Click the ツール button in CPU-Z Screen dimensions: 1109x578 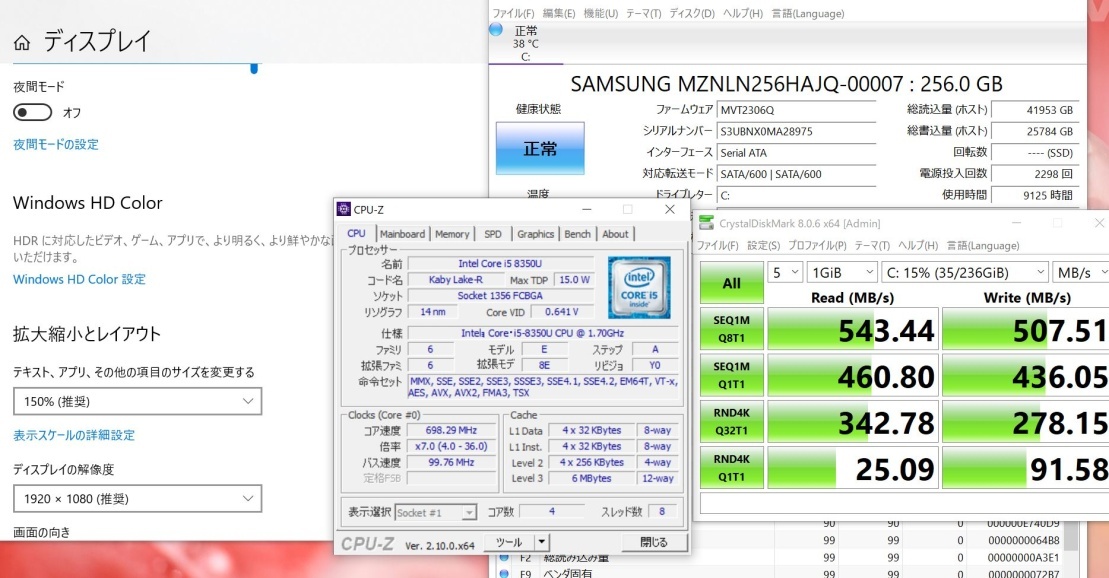tap(509, 542)
